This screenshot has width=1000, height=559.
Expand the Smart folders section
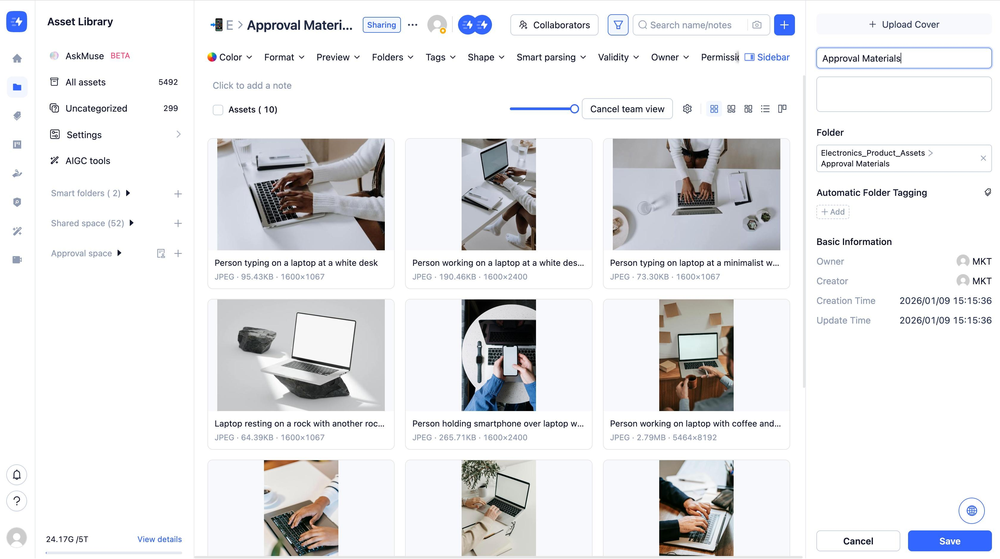point(128,193)
